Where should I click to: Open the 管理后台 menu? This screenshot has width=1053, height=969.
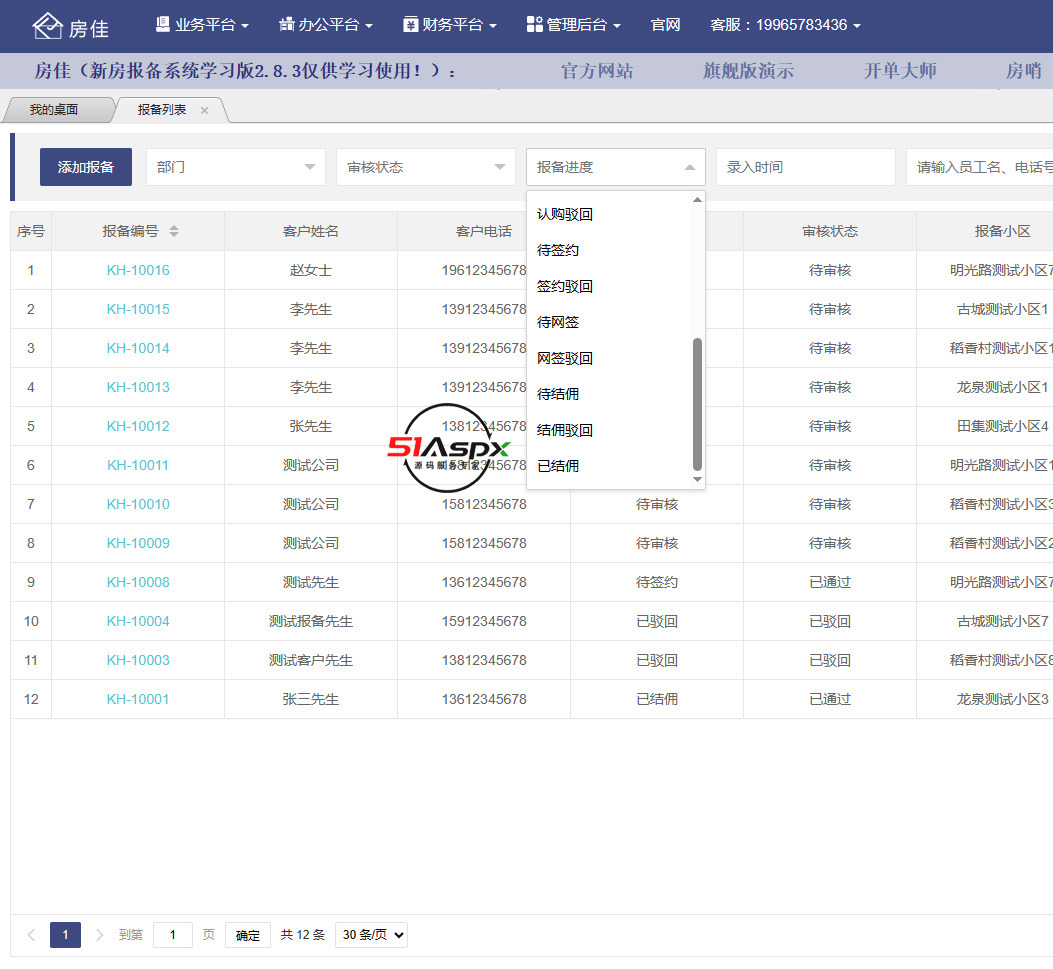click(x=573, y=25)
